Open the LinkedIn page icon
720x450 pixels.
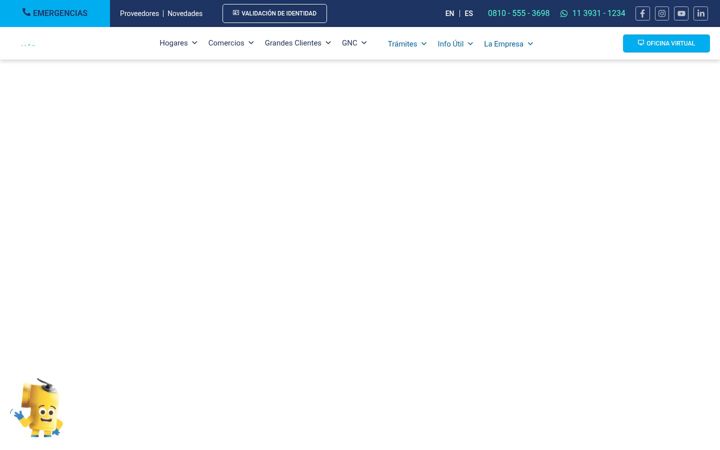(700, 13)
